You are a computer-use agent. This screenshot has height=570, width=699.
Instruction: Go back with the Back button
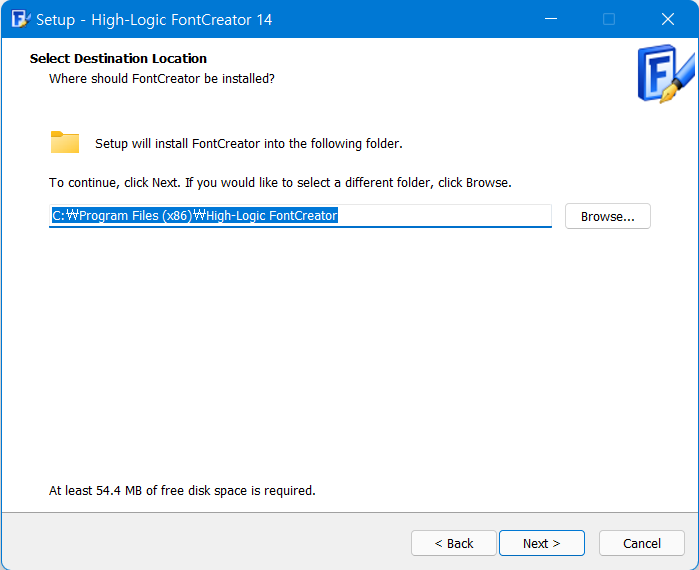point(453,543)
